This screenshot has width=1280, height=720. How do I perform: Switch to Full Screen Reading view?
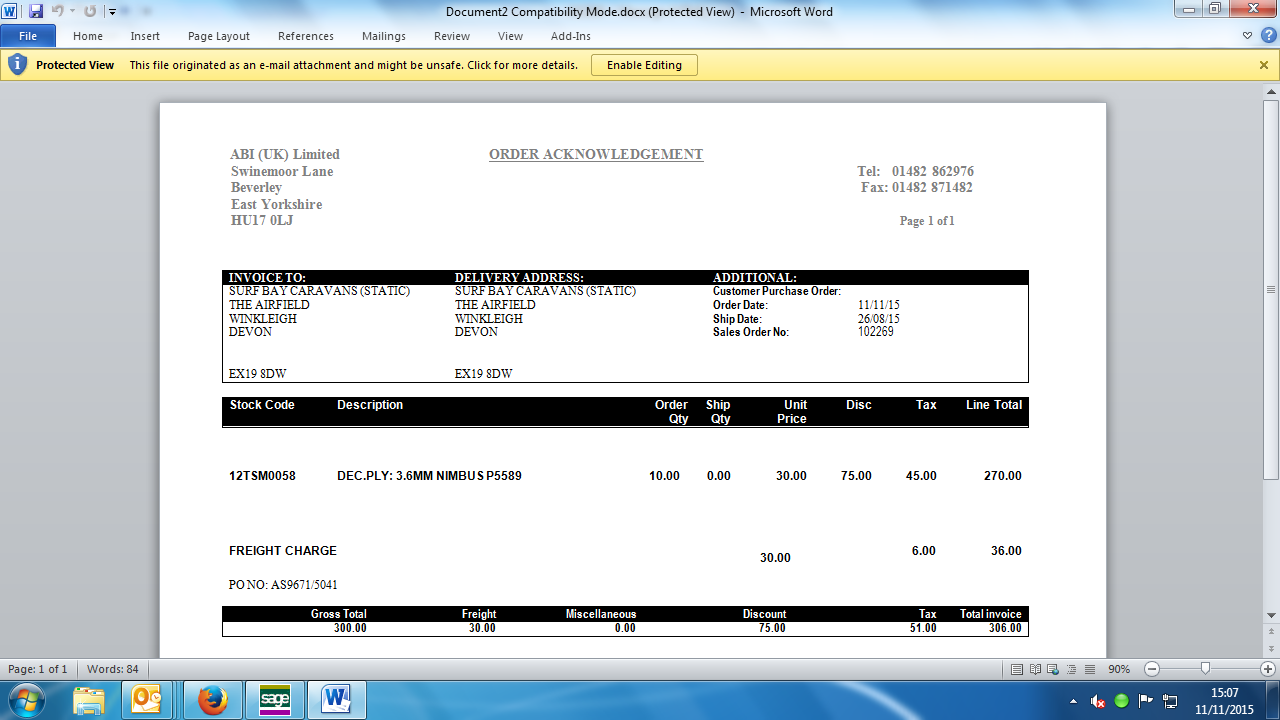point(1033,669)
